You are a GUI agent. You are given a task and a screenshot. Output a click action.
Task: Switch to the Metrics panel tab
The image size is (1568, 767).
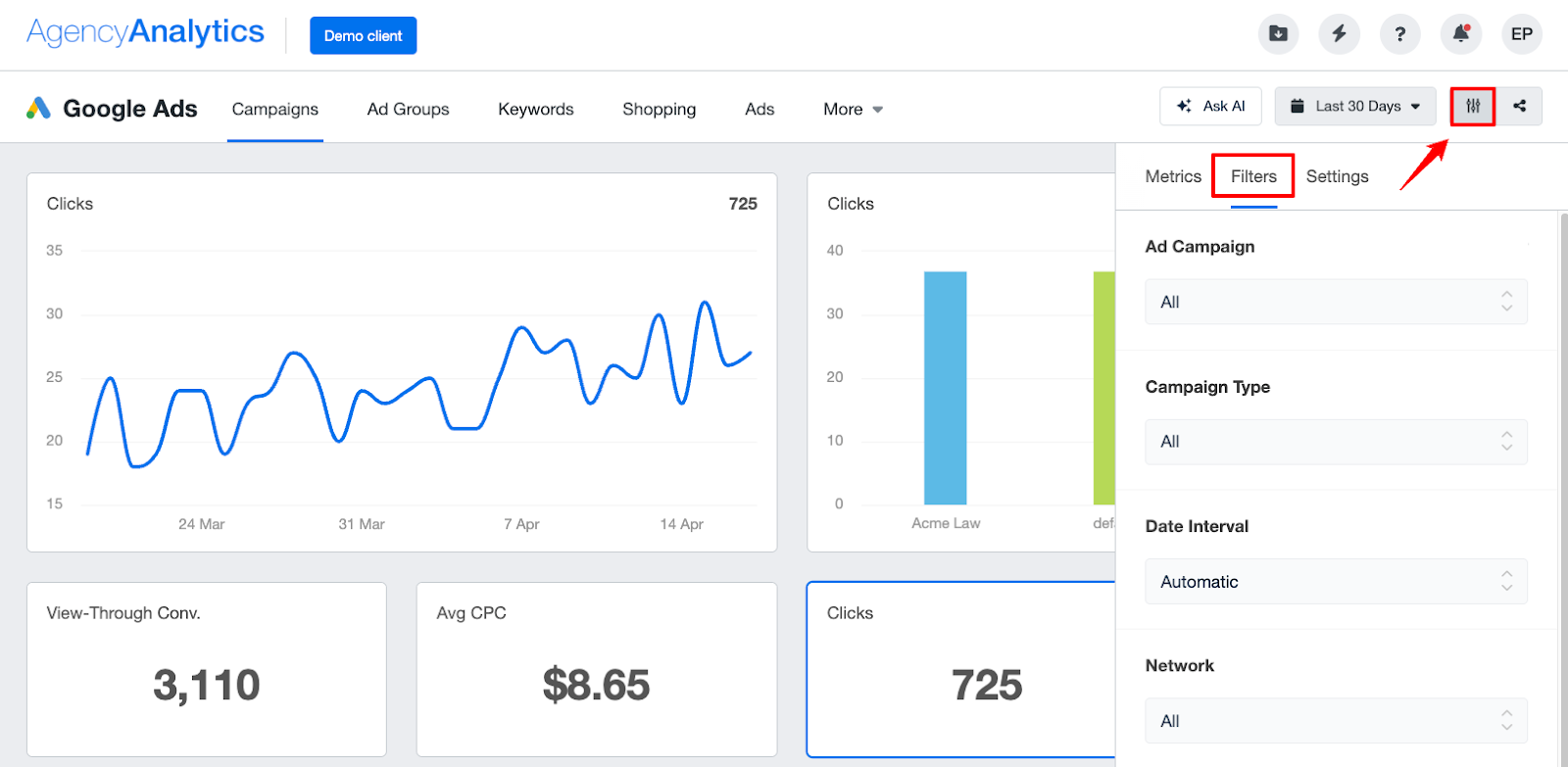(x=1173, y=176)
